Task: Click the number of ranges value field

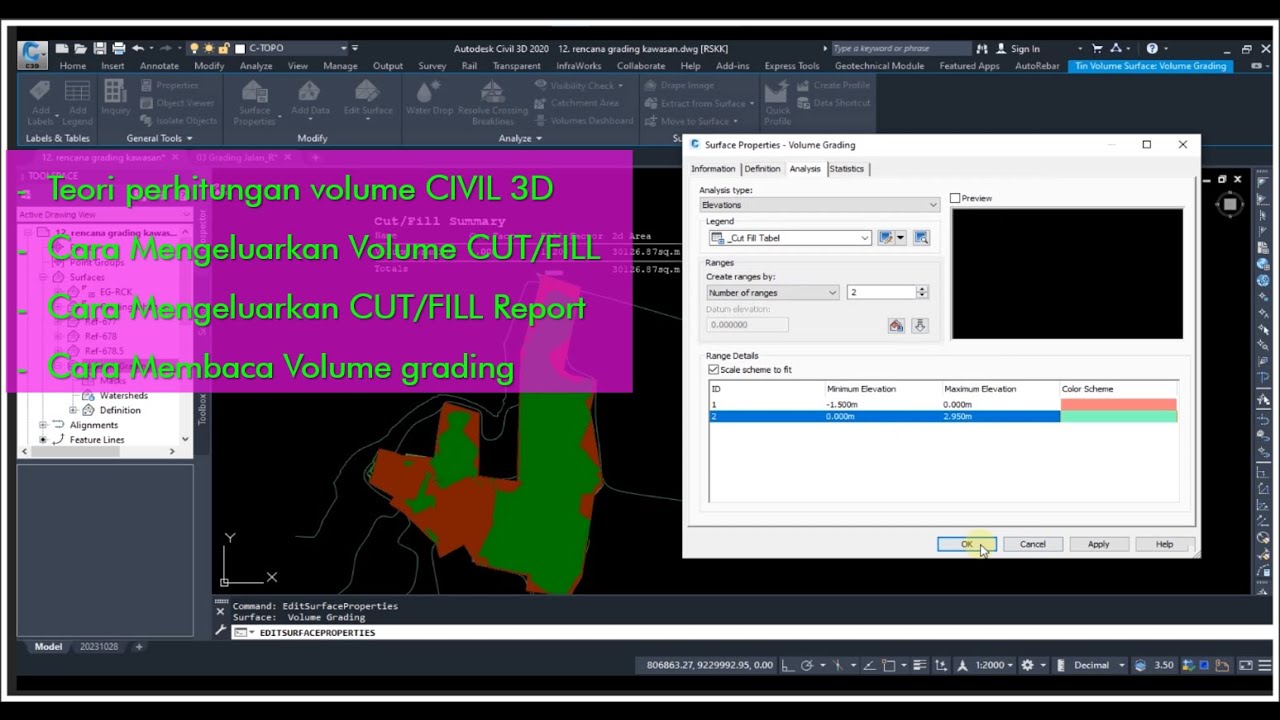Action: 881,292
